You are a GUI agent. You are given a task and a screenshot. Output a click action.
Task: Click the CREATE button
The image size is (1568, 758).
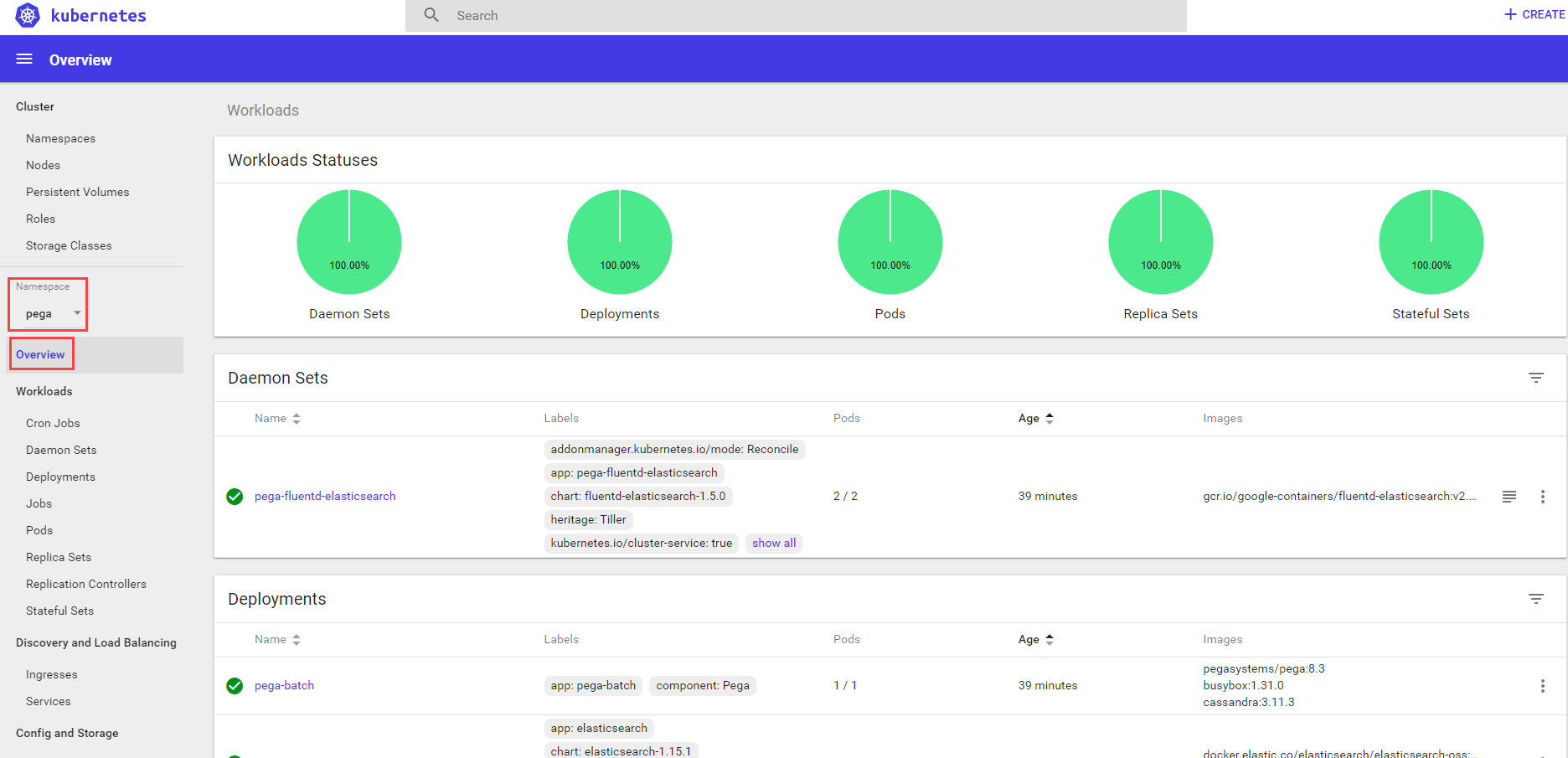click(x=1534, y=14)
